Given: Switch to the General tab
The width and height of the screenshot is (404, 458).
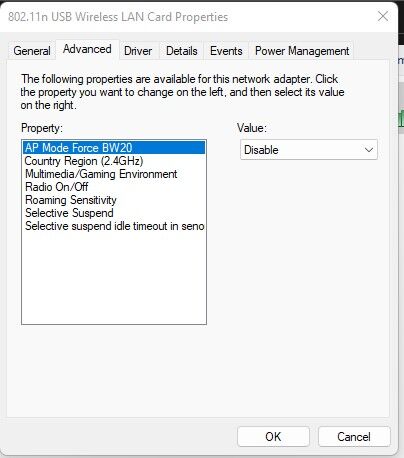Looking at the screenshot, I should 32,51.
